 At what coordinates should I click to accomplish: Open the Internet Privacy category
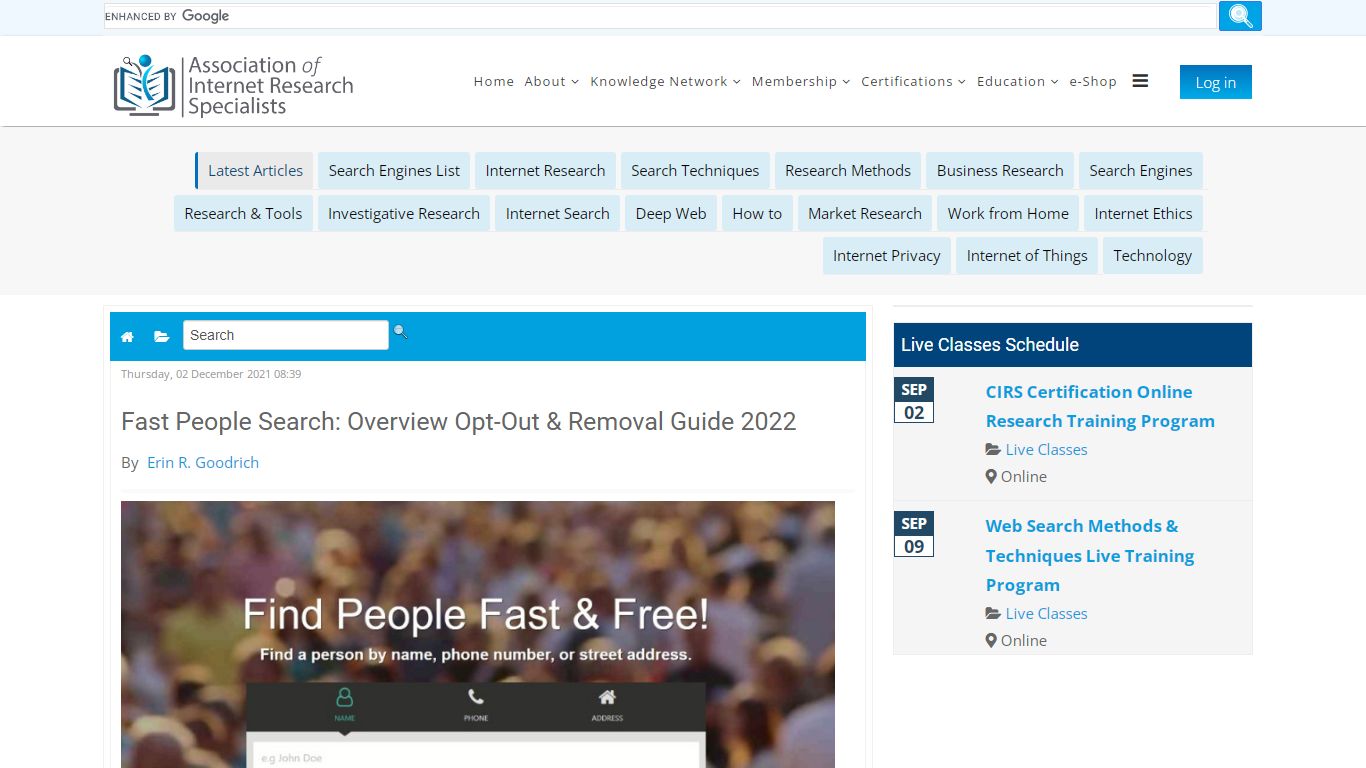887,256
